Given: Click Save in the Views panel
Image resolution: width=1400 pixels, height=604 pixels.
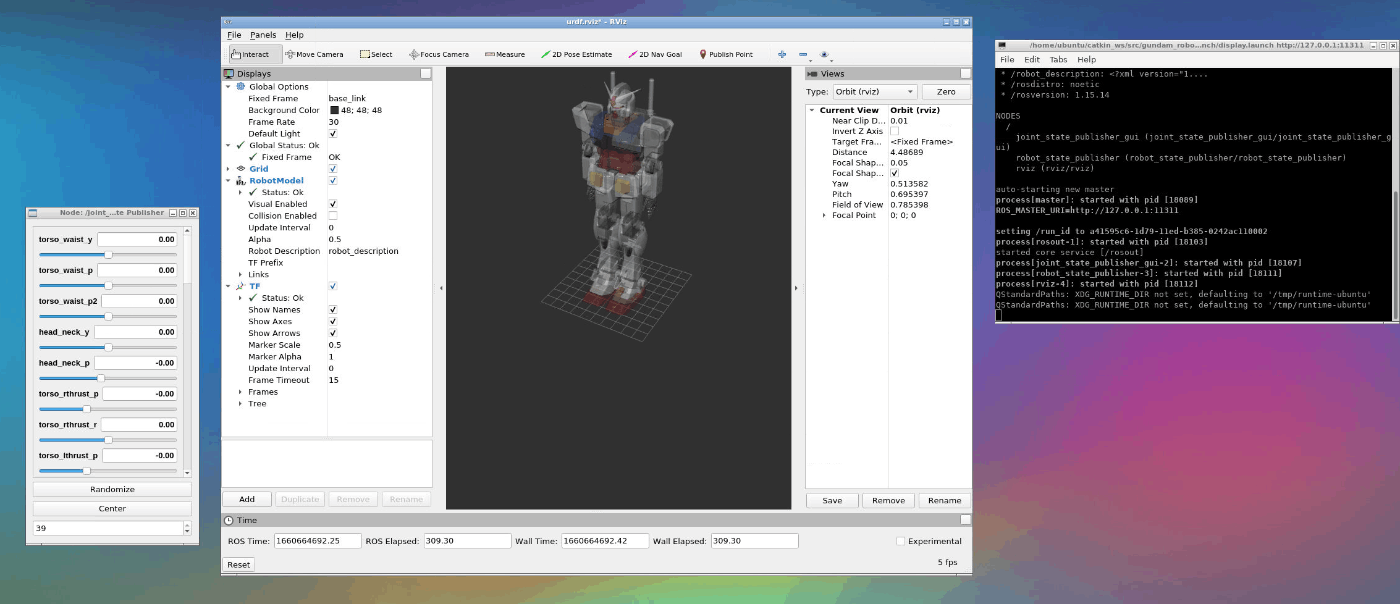Looking at the screenshot, I should coord(832,500).
